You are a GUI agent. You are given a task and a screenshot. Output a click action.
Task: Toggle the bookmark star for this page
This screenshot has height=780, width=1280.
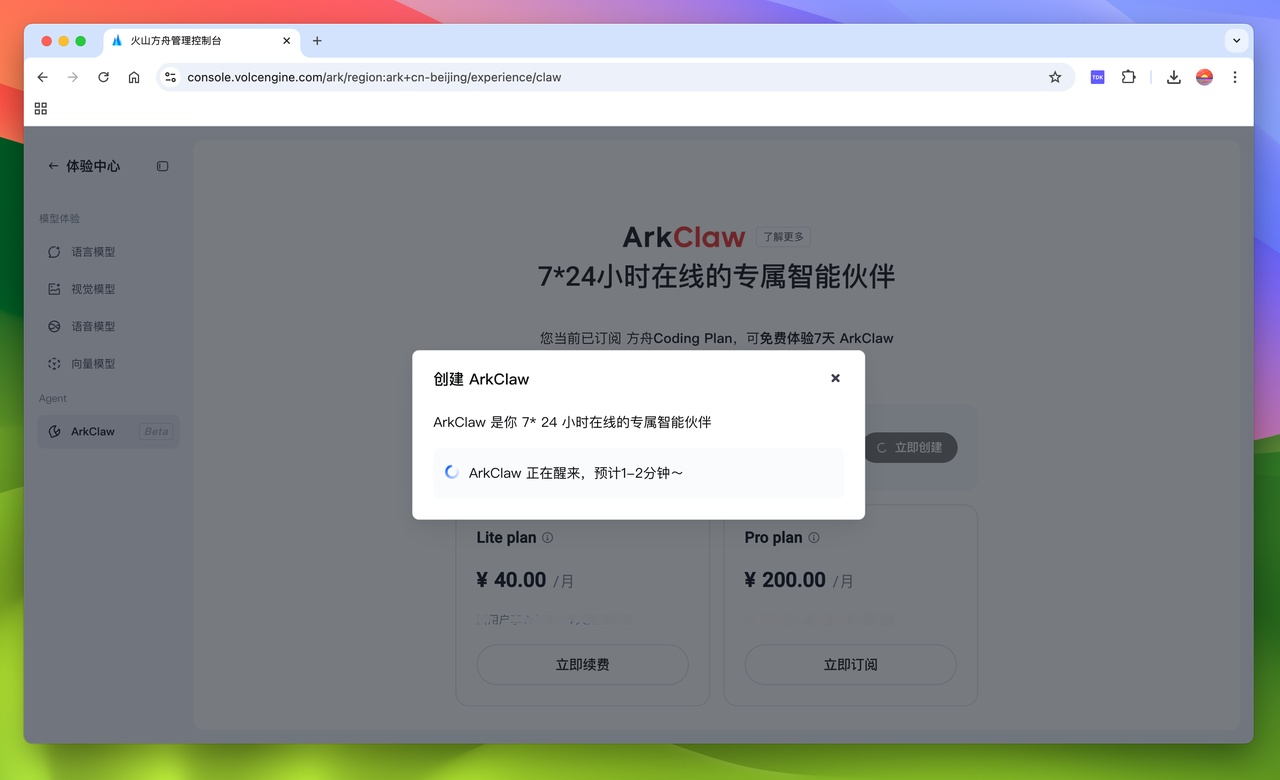(1055, 76)
